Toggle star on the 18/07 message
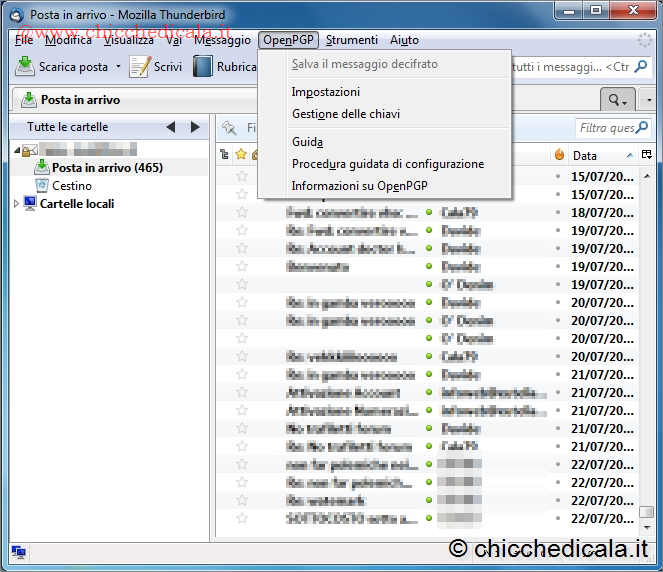Screen dimensions: 663x572 (x=241, y=212)
